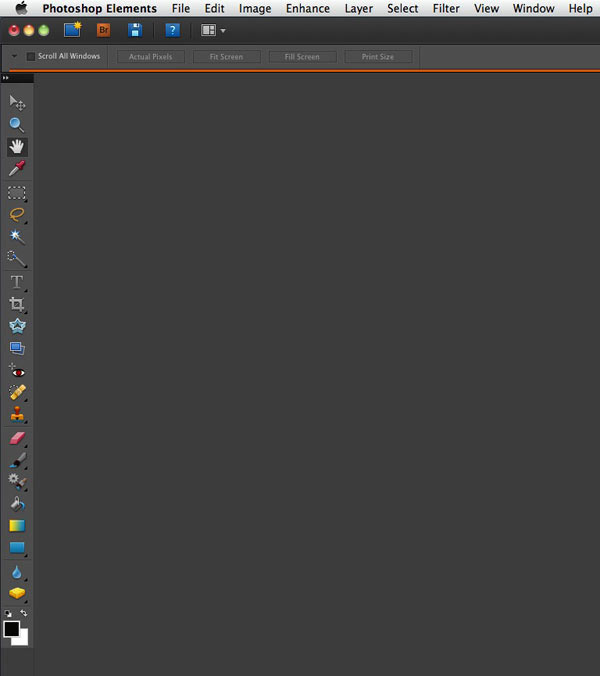Expand the toolbox double-arrow toggle
The image size is (600, 676).
coord(6,78)
